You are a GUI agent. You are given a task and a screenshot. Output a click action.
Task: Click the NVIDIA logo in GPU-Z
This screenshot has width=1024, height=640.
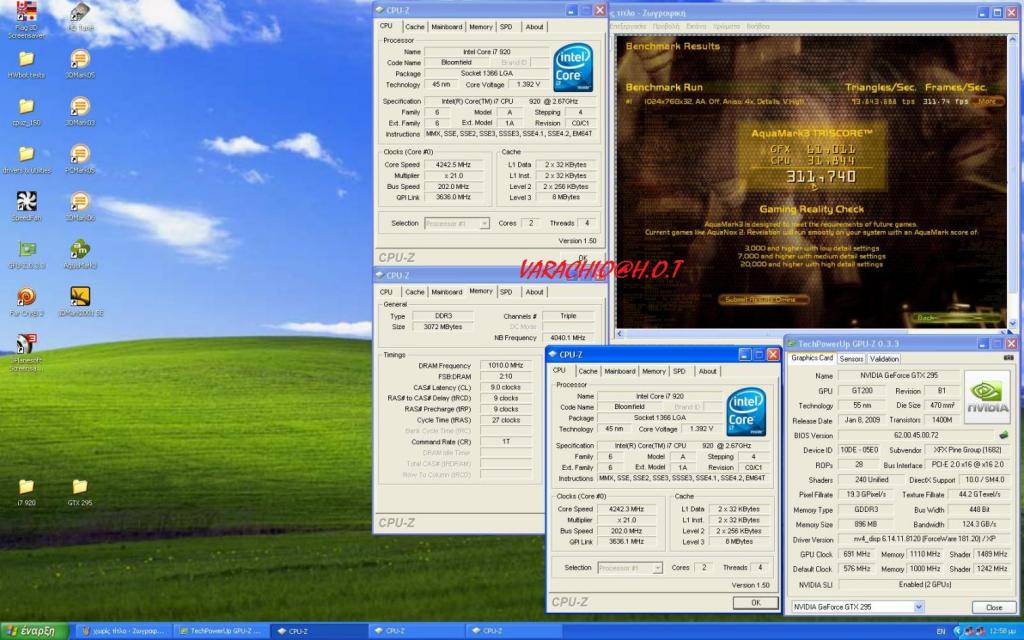987,397
